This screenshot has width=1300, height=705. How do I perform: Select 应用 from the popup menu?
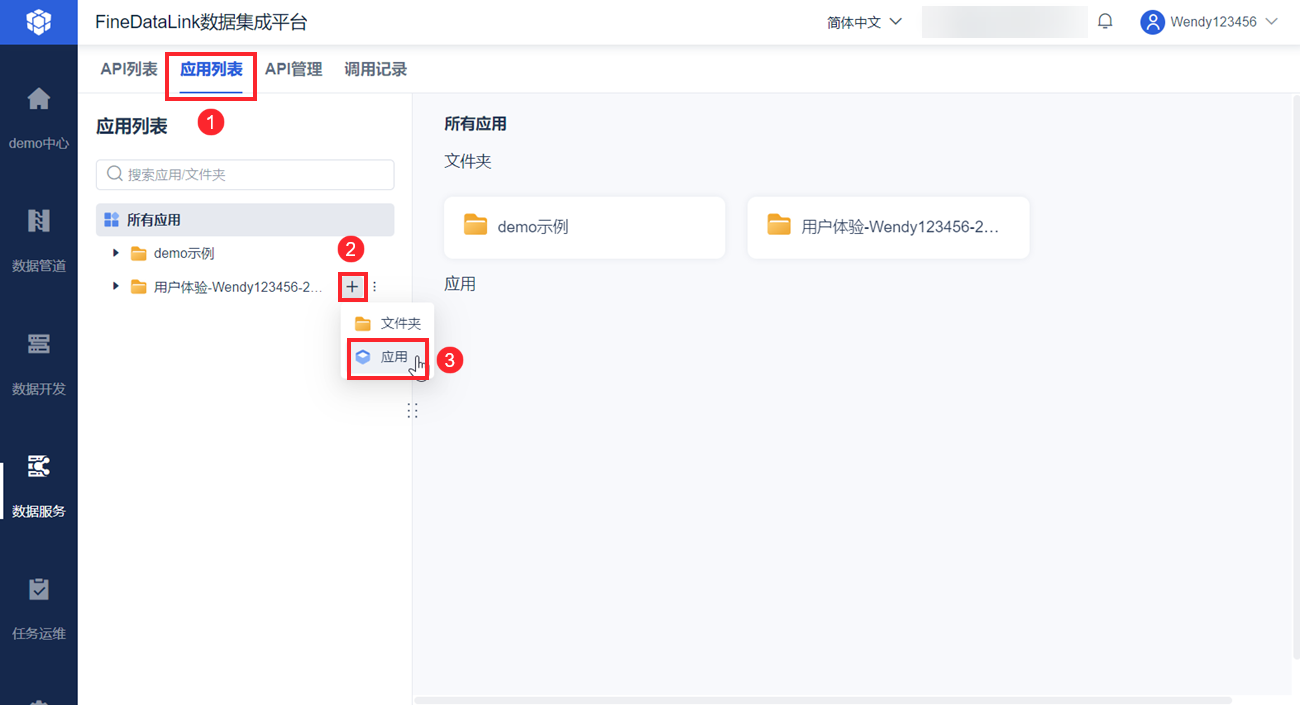click(x=387, y=357)
